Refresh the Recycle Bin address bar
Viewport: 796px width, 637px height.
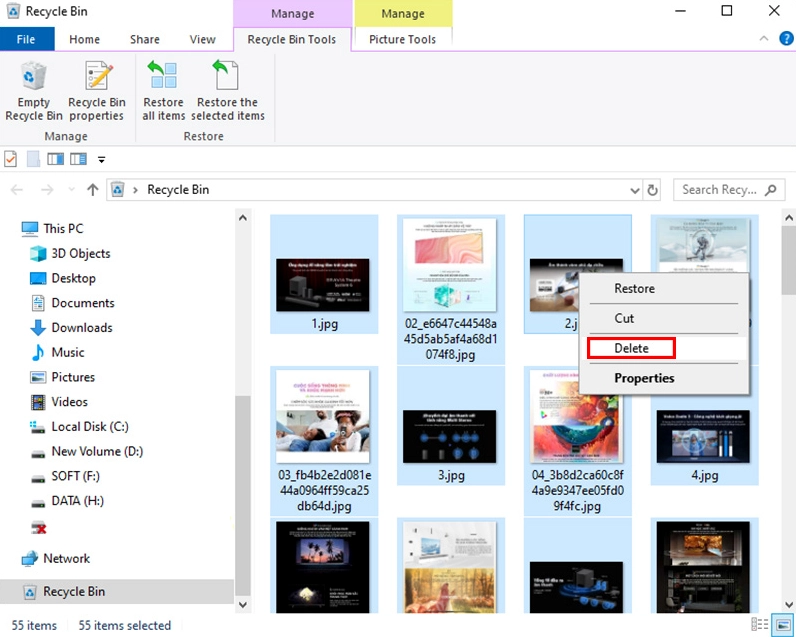click(653, 190)
